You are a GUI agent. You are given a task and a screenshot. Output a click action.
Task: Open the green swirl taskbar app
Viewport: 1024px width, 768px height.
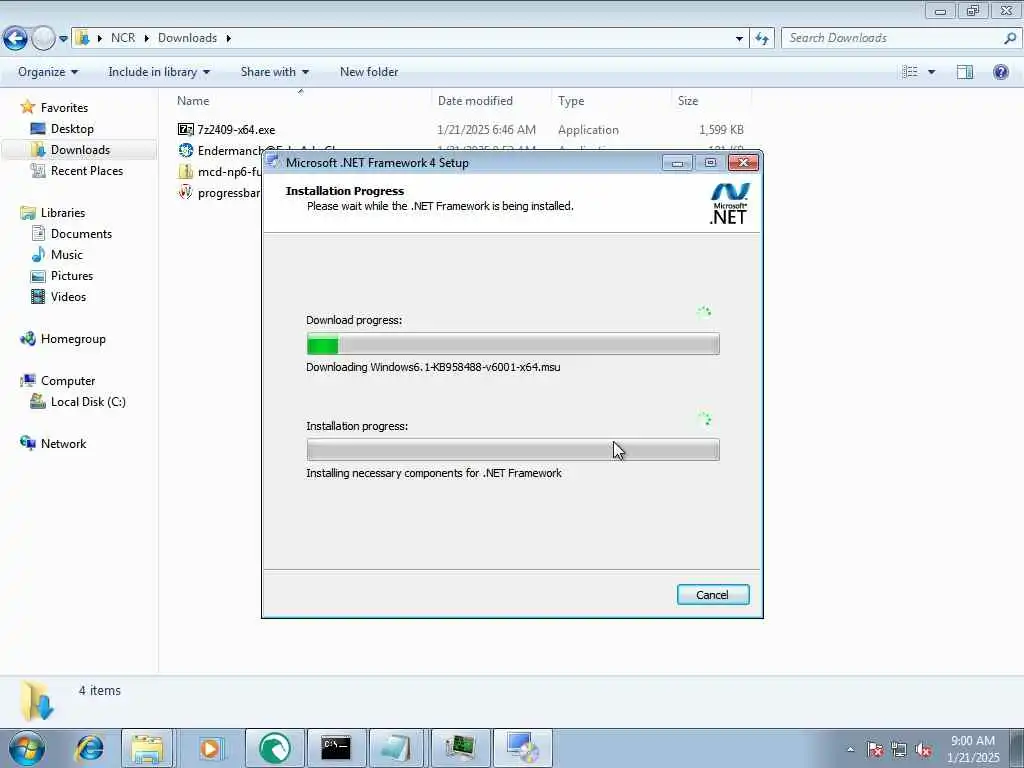[275, 748]
